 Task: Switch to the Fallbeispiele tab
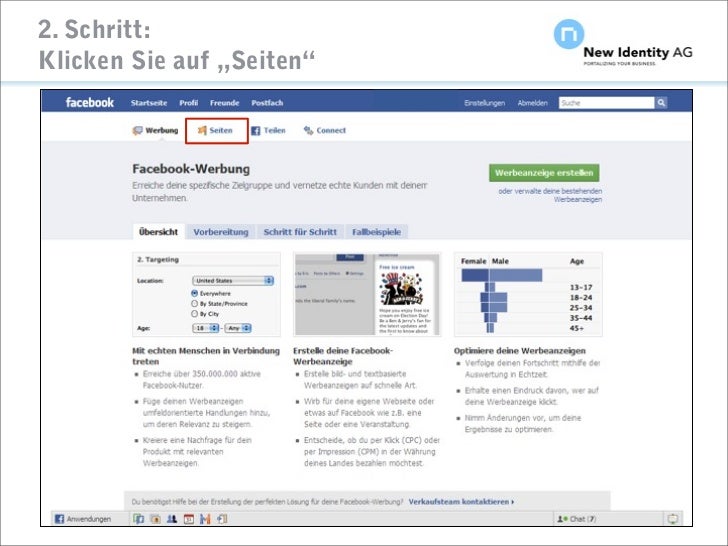(x=377, y=232)
